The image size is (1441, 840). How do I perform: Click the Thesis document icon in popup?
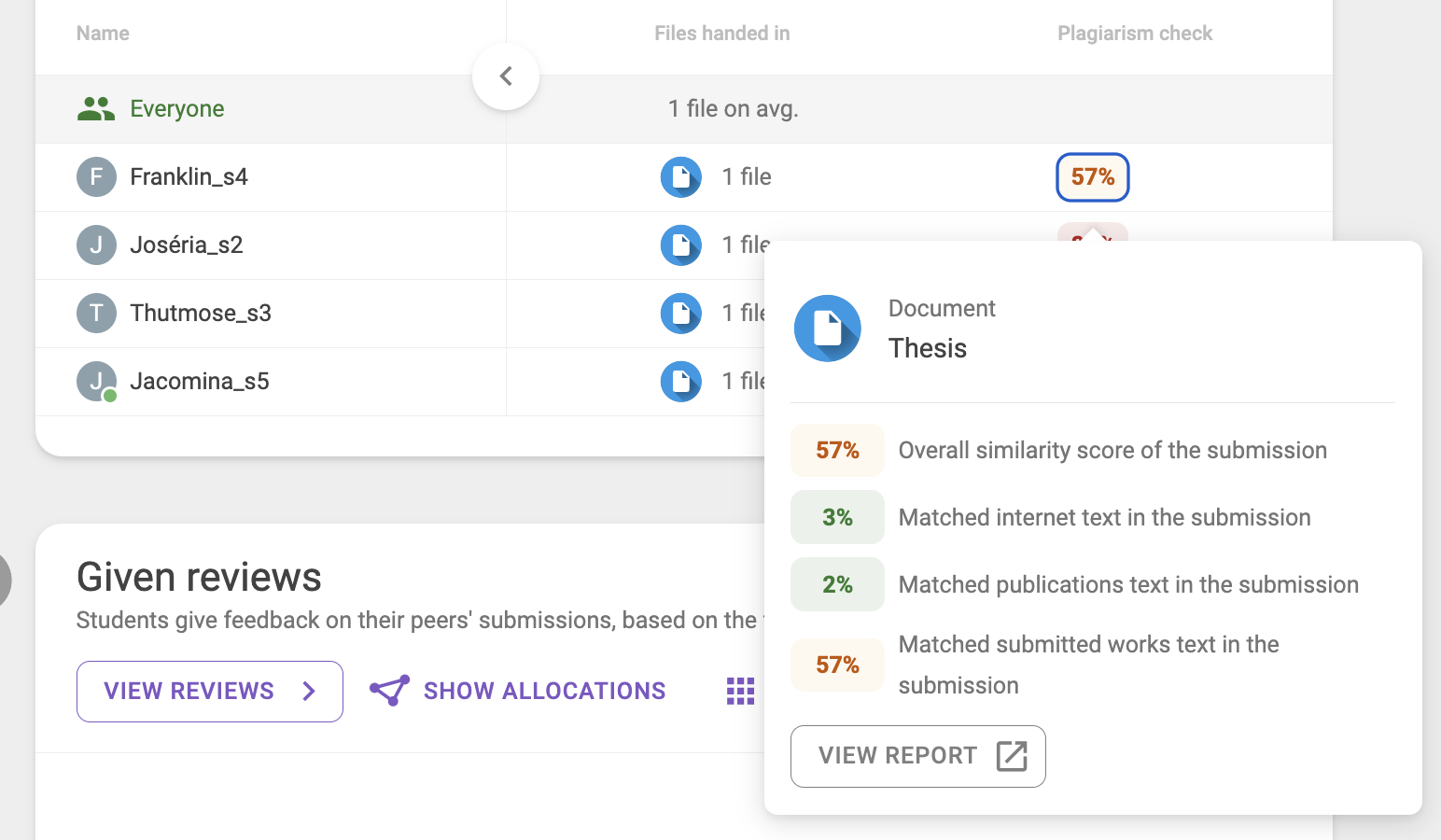(827, 329)
